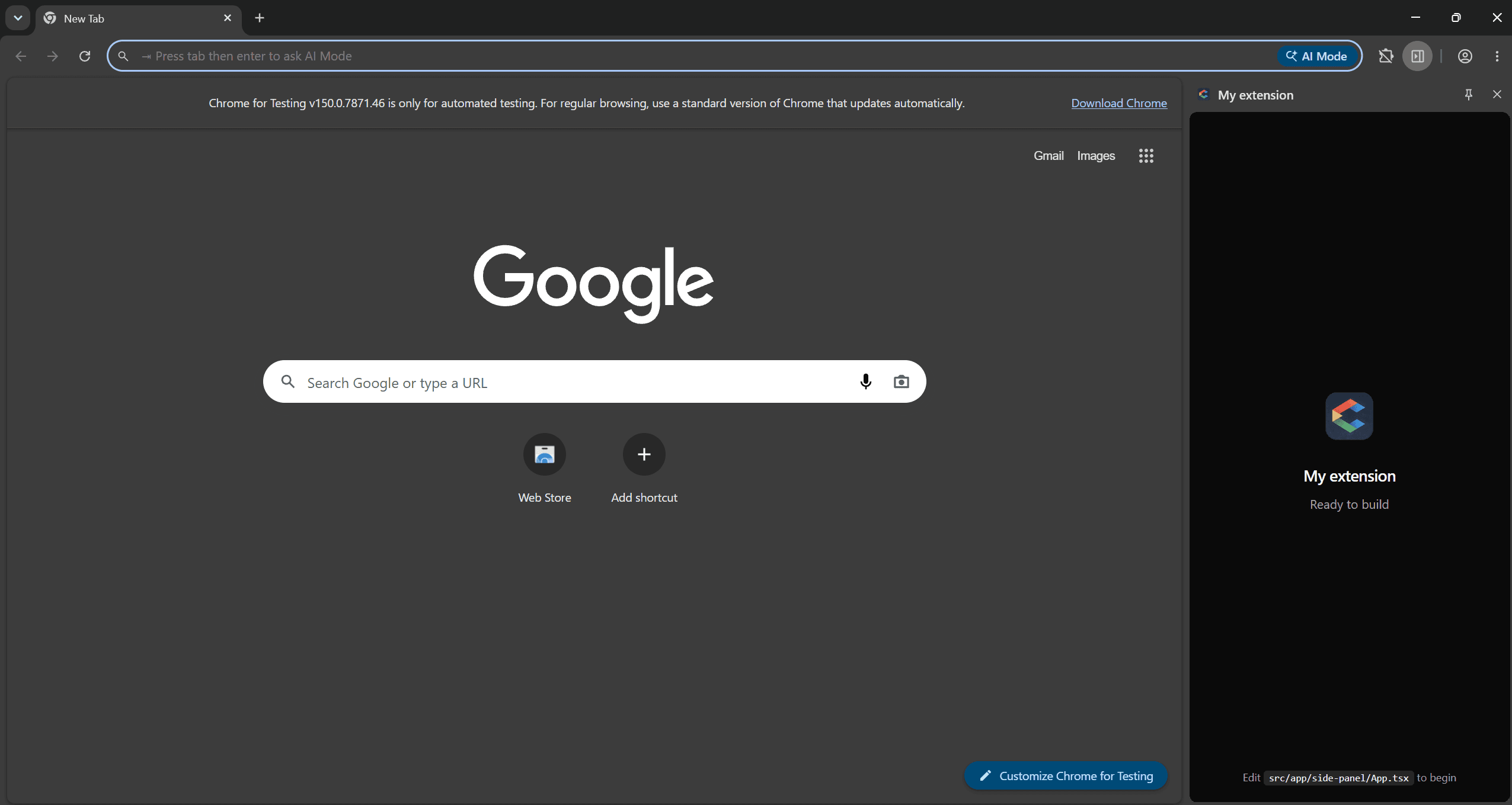Click Customize Chrome for Testing button
Image resolution: width=1512 pixels, height=805 pixels.
point(1066,776)
